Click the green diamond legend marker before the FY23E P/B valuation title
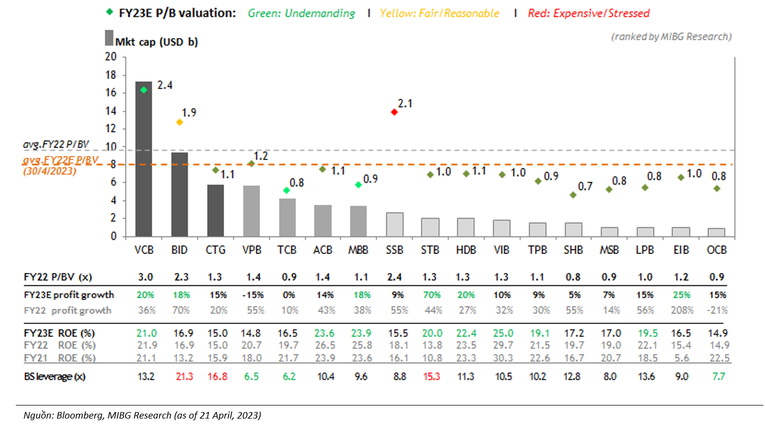Screen dimensions: 765x424 (110, 12)
